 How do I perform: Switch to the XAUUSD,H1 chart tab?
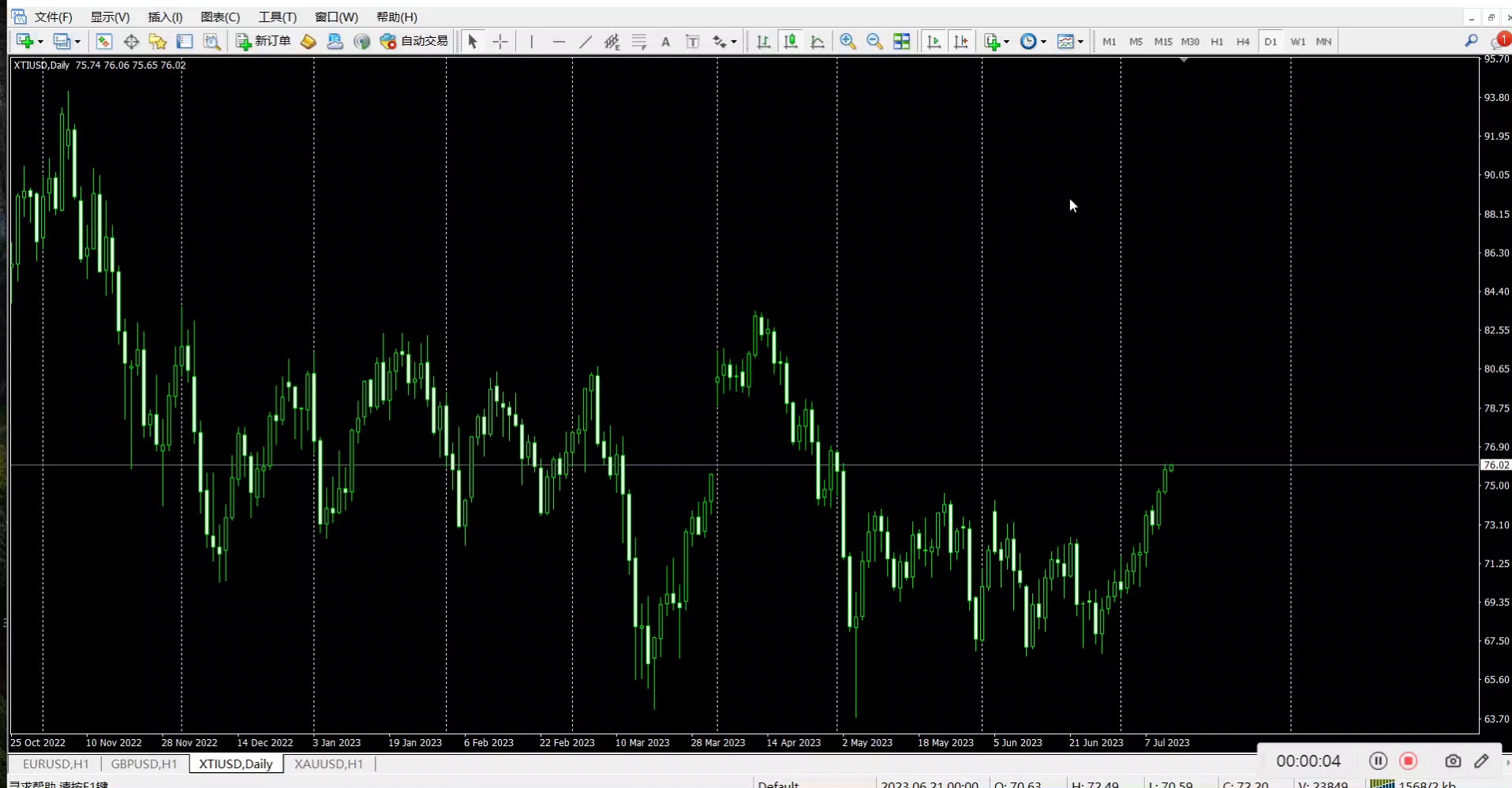(329, 764)
